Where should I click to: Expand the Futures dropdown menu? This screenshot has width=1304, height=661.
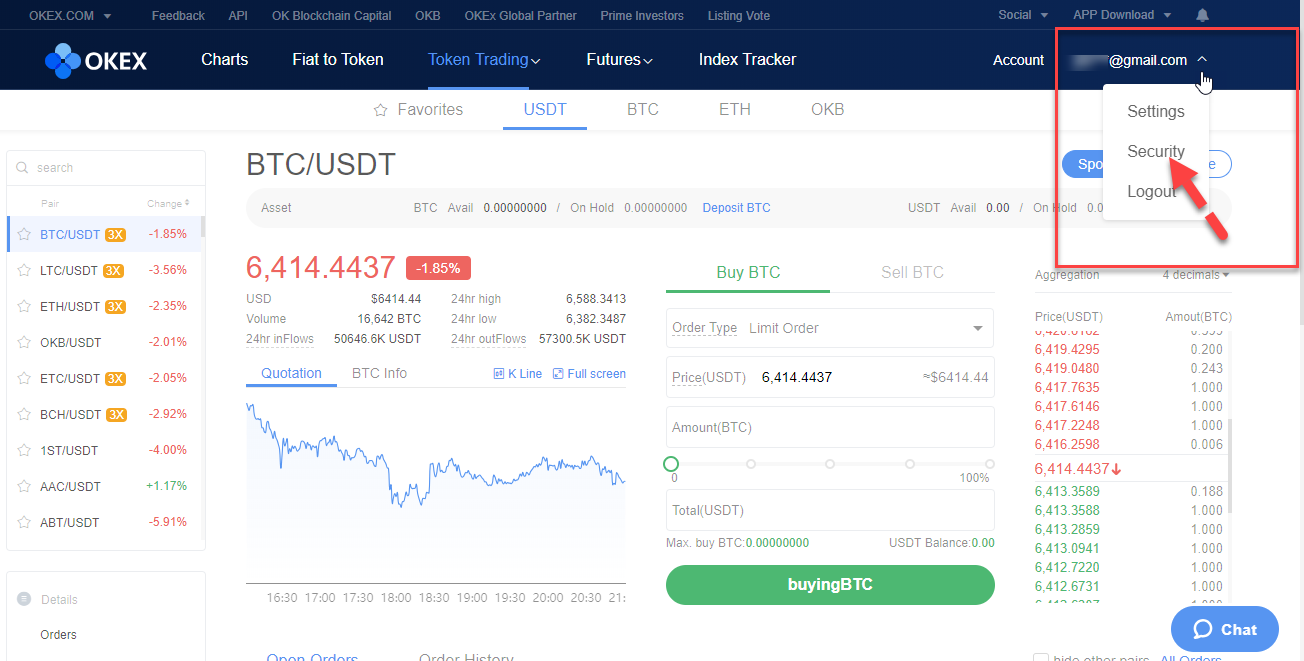[x=619, y=60]
